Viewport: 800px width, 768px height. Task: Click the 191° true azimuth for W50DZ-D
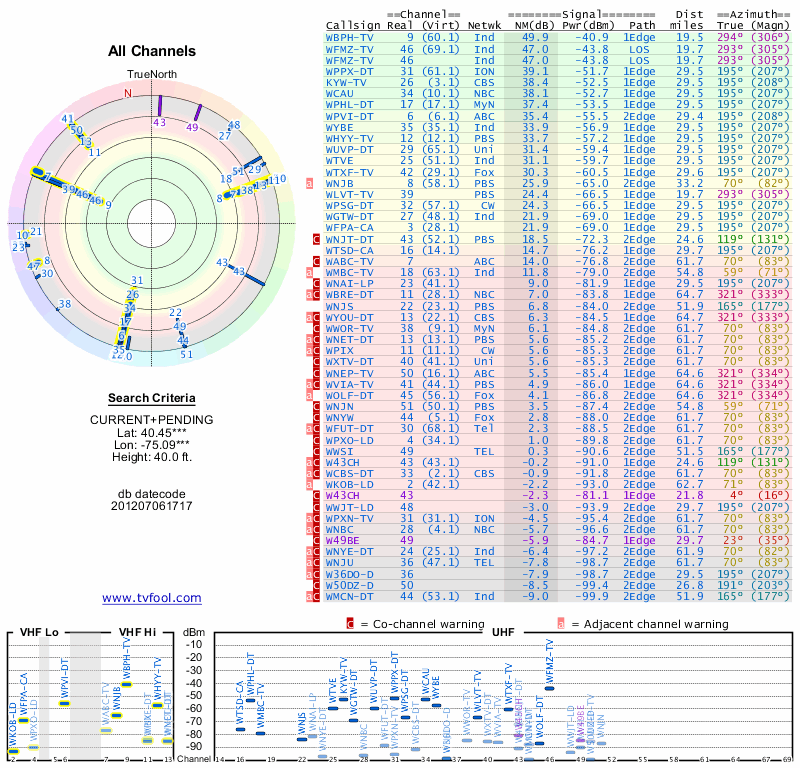tap(730, 585)
